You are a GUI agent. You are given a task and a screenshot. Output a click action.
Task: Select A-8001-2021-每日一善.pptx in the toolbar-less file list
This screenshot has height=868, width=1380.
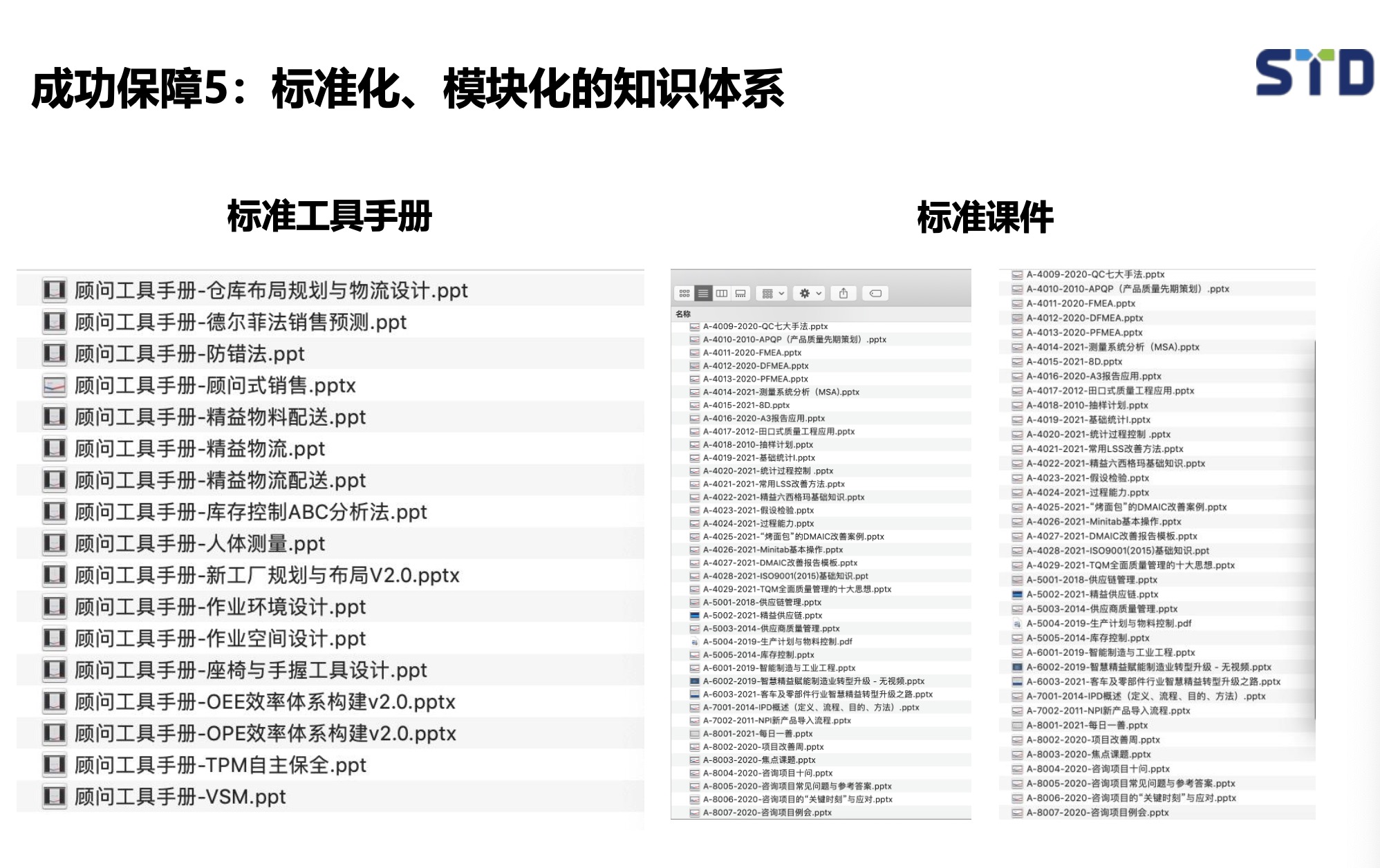coord(1086,725)
